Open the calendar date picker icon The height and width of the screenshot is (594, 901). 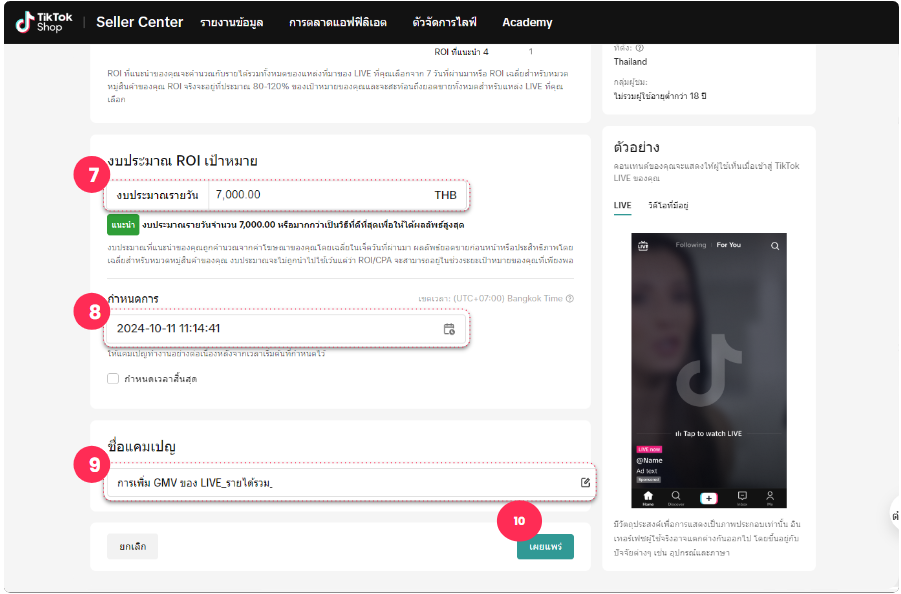click(449, 328)
